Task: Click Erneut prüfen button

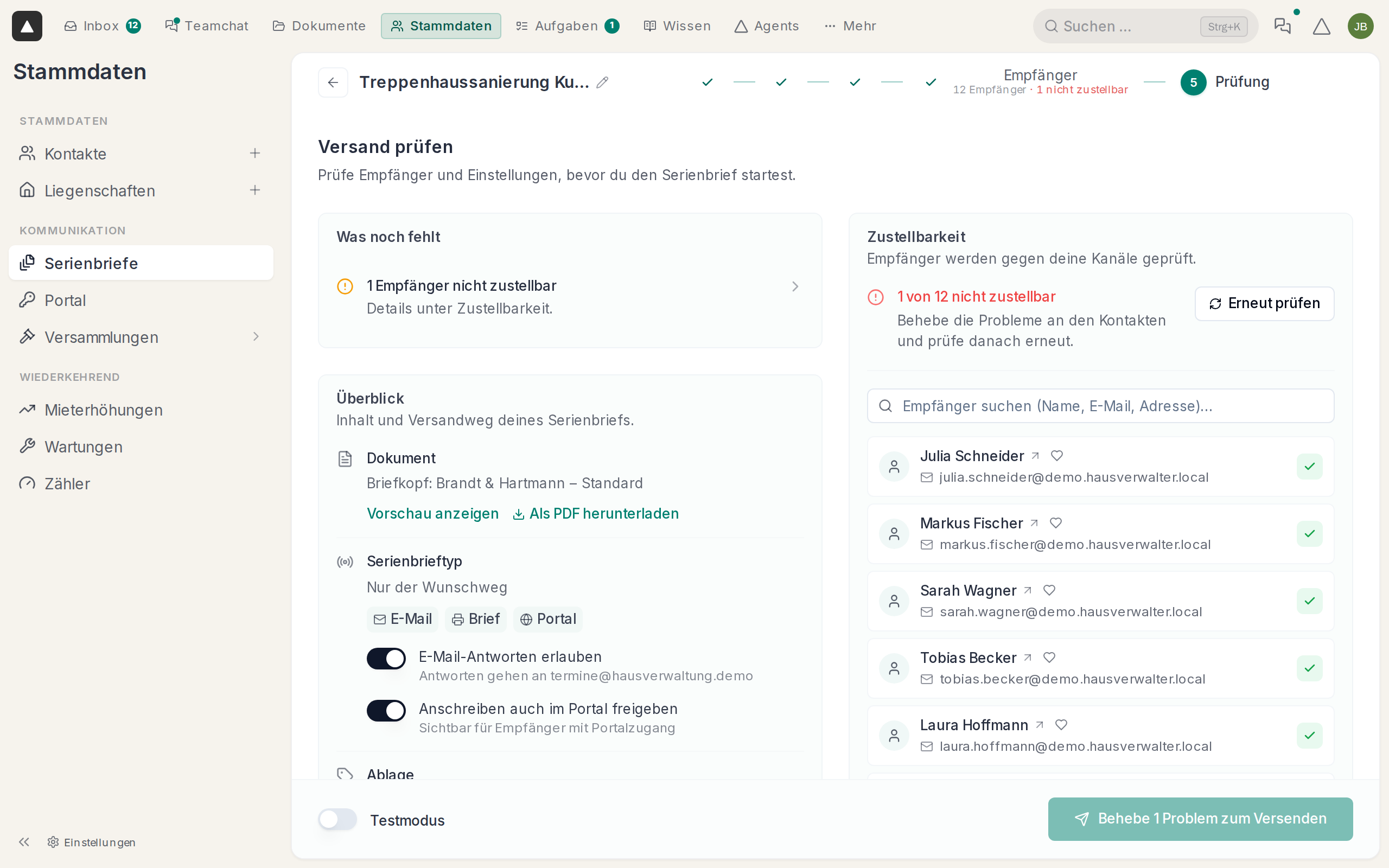Action: pyautogui.click(x=1264, y=303)
